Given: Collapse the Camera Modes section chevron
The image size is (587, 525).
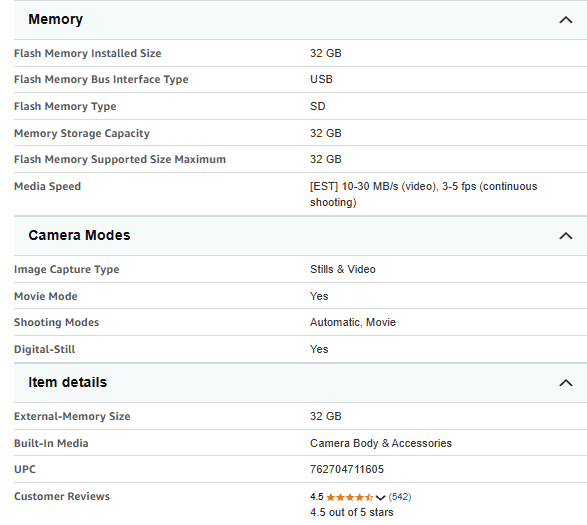Looking at the screenshot, I should pos(566,236).
